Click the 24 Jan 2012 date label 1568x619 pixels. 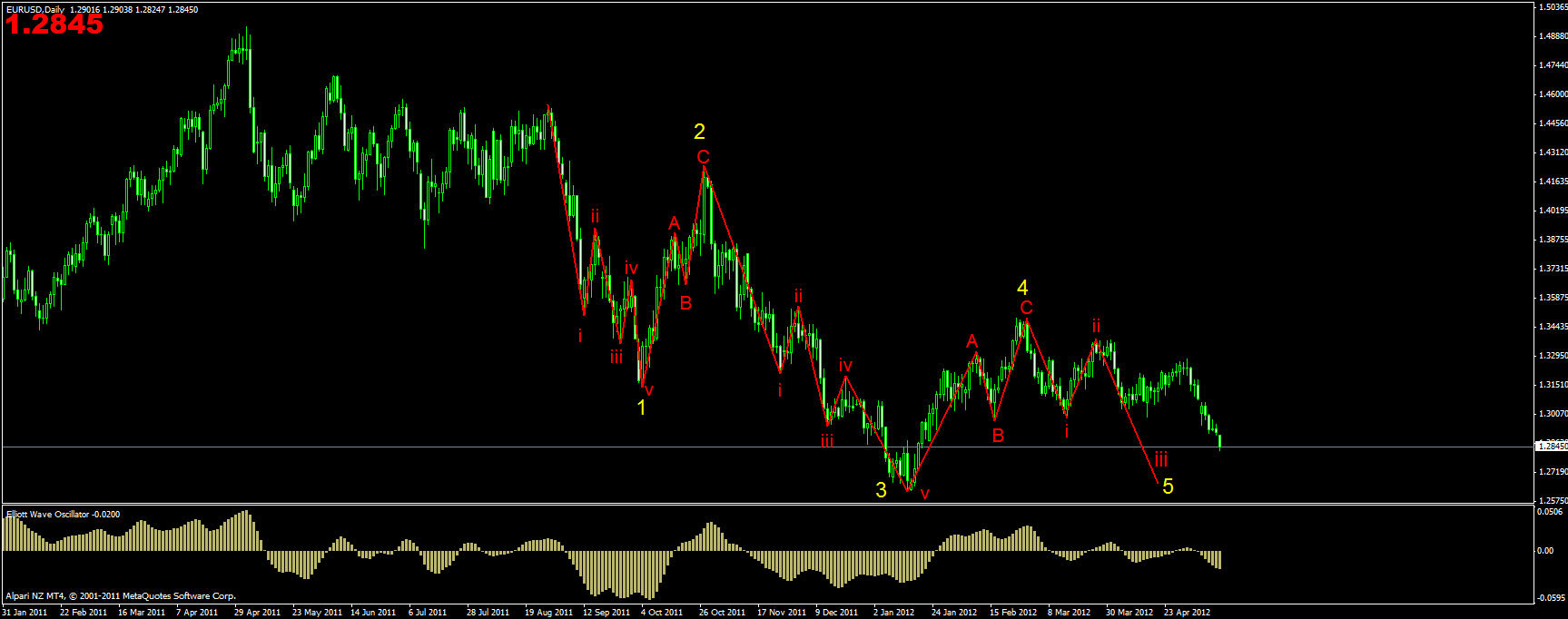coord(954,613)
